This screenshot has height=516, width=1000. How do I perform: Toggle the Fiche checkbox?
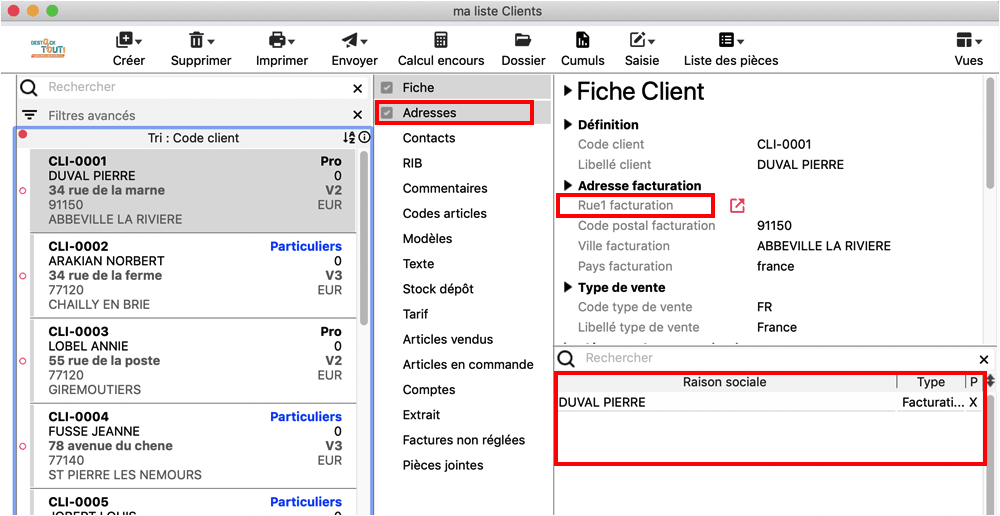coord(386,88)
